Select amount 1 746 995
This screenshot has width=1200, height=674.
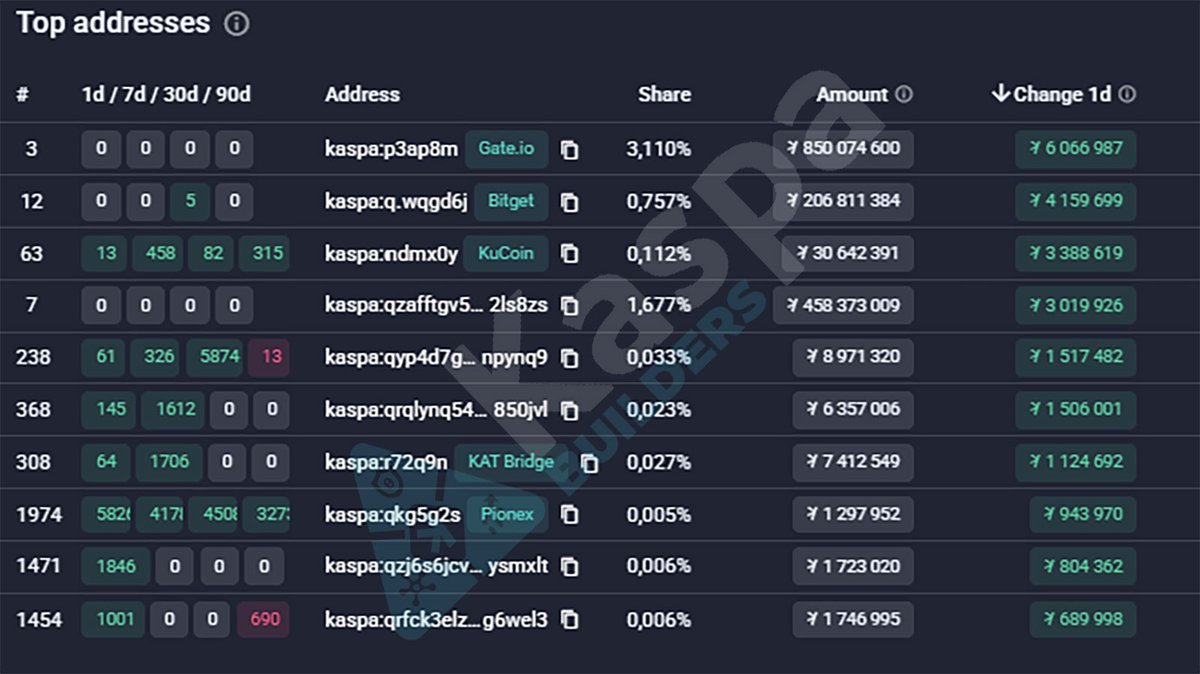853,619
